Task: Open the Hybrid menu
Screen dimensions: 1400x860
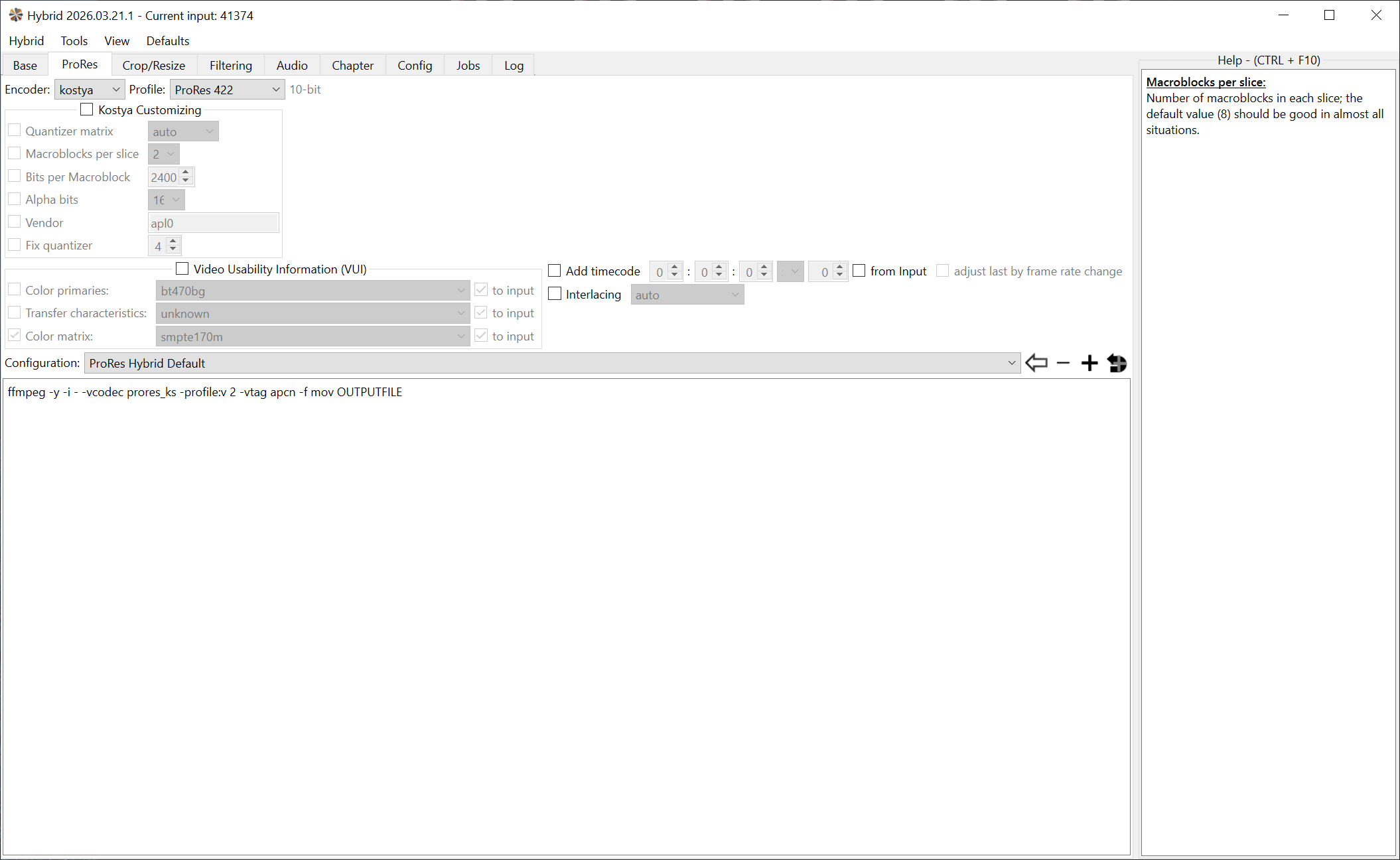Action: [27, 40]
